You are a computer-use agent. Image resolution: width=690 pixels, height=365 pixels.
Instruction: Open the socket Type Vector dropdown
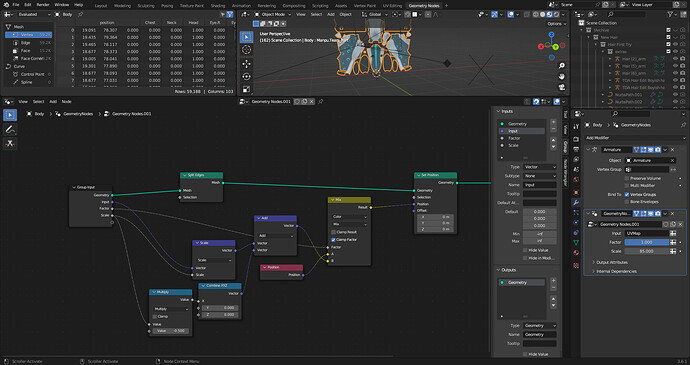point(540,167)
